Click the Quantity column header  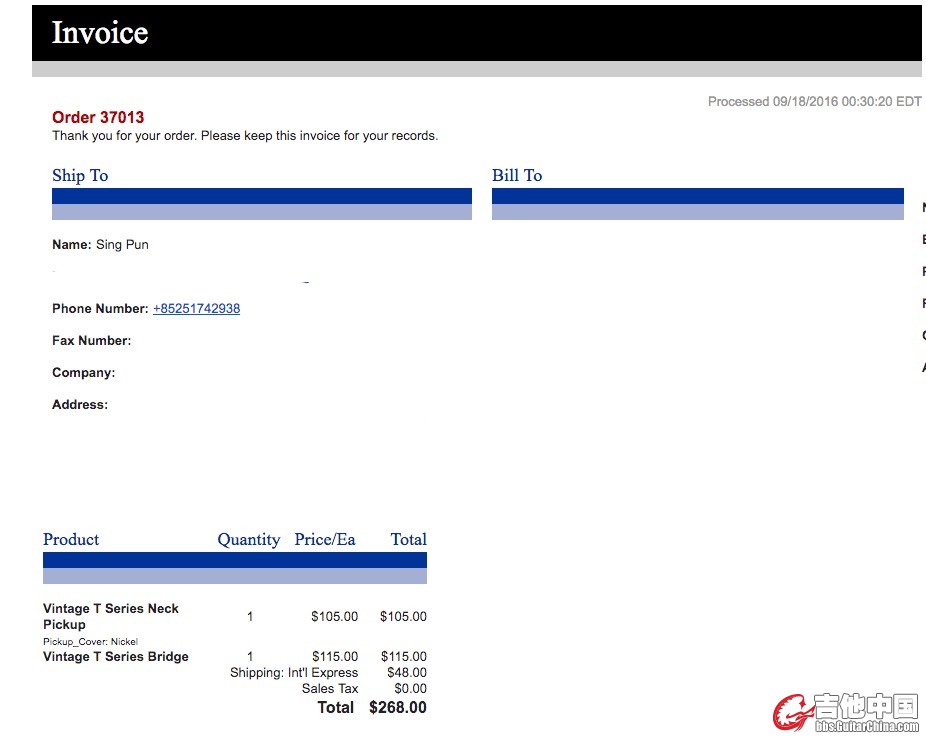pos(248,540)
